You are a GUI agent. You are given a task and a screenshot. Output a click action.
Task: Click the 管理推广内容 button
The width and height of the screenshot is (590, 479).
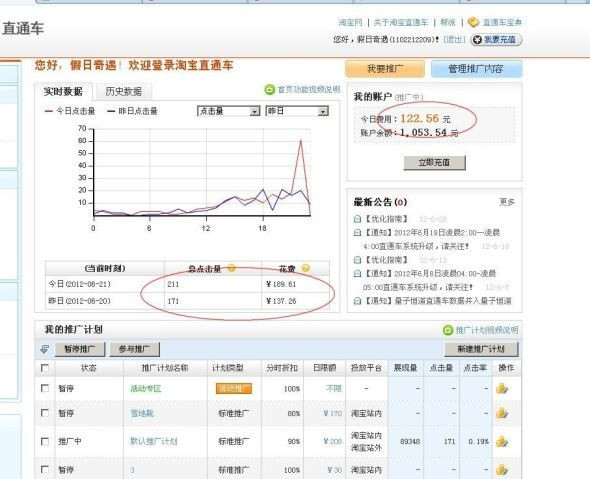click(476, 69)
